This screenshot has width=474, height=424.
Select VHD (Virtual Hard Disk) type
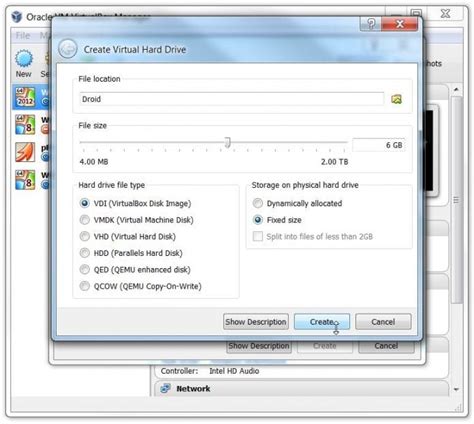coord(85,236)
